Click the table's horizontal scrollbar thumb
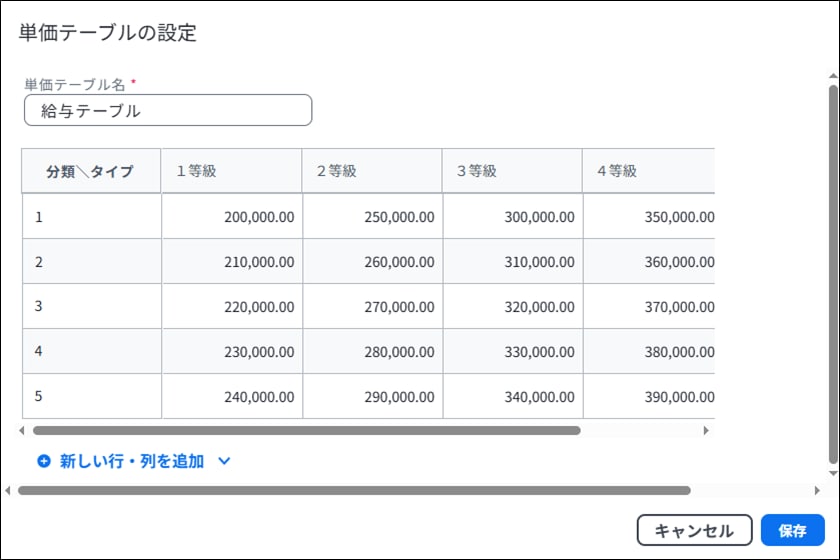Viewport: 840px width, 560px height. [x=306, y=430]
